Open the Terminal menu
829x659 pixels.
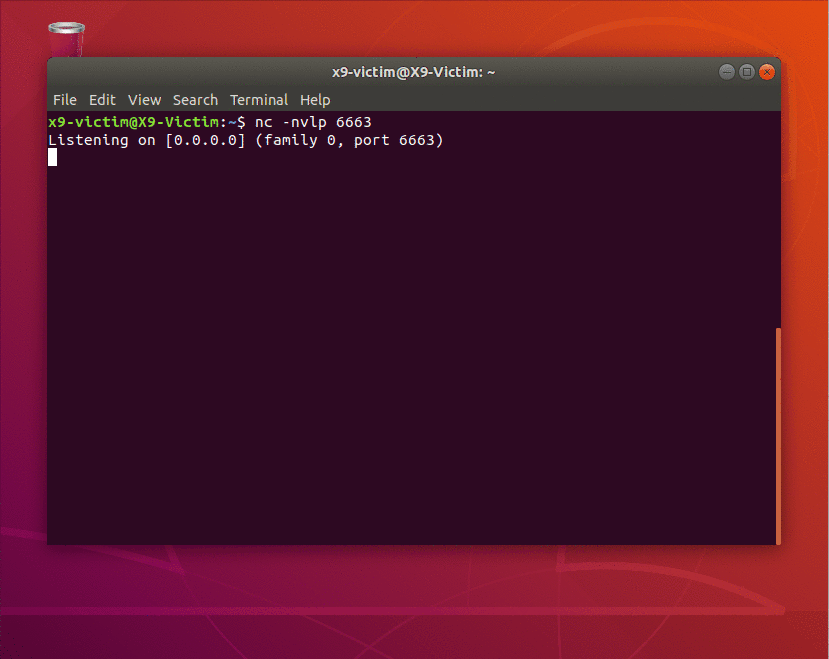[x=259, y=100]
